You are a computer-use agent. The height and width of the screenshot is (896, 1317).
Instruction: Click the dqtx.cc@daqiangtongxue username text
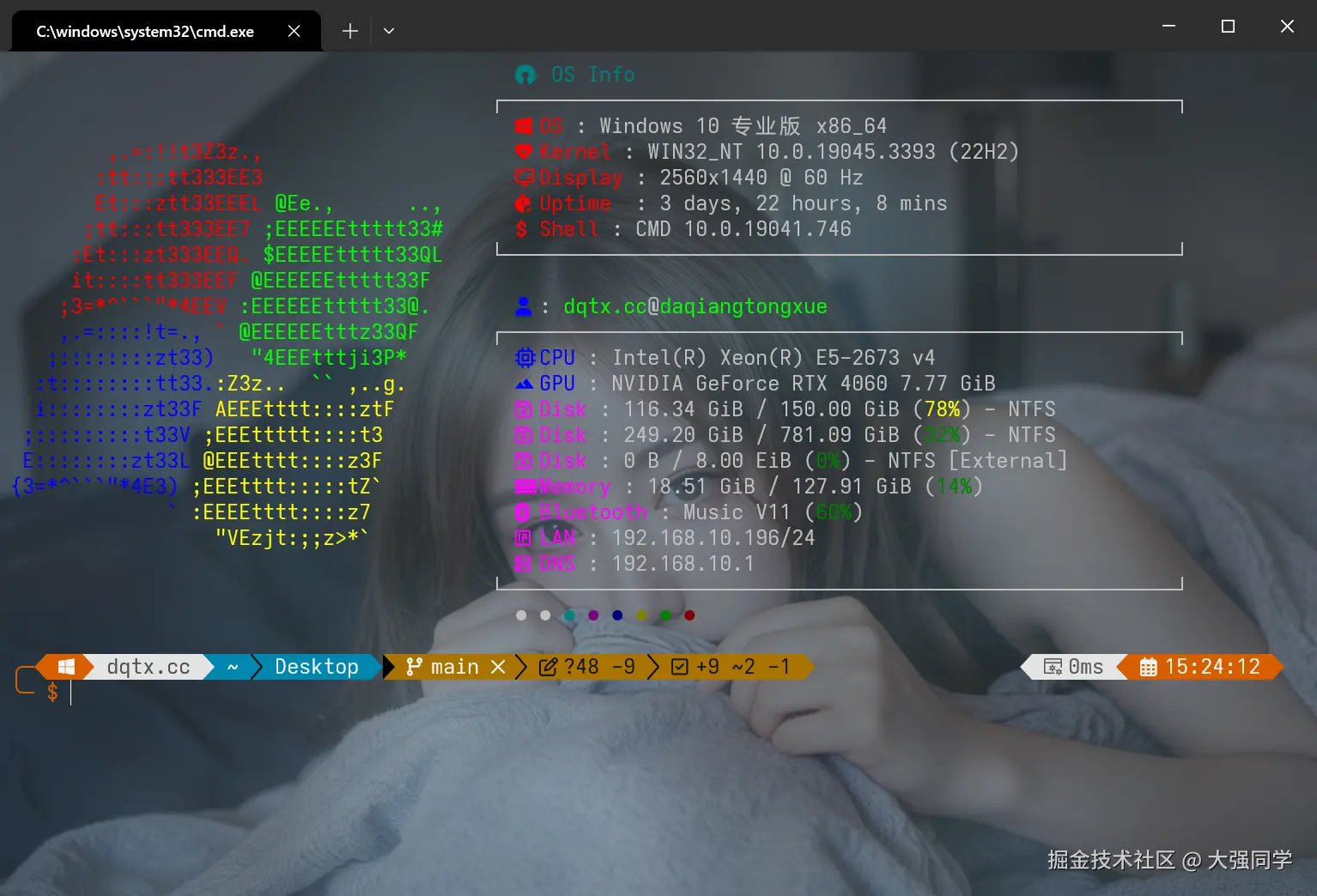click(x=695, y=306)
